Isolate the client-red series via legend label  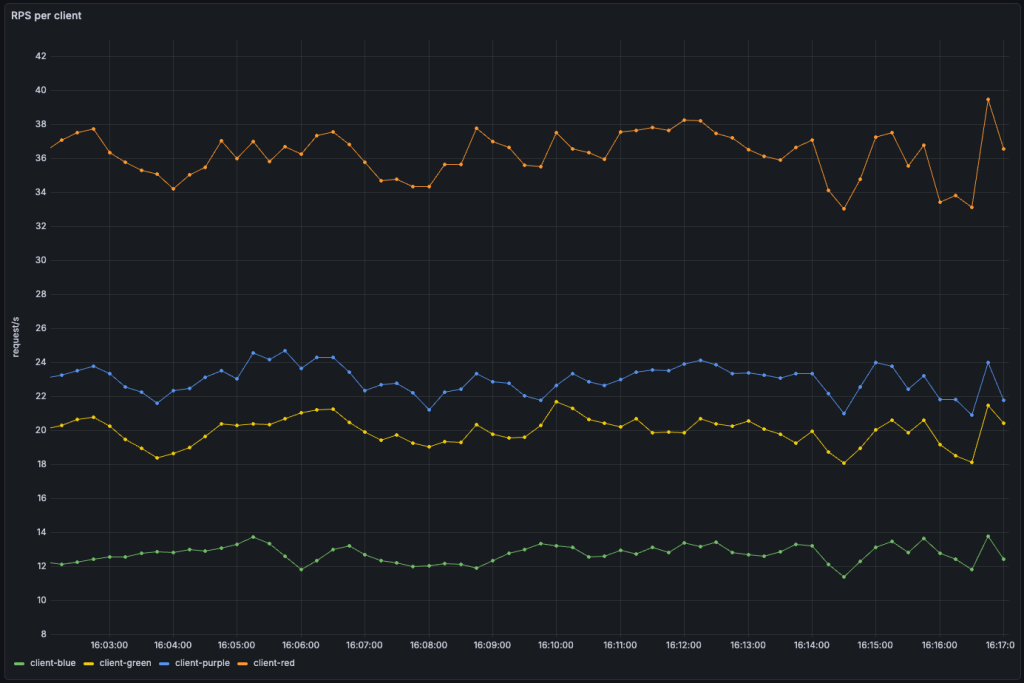(x=274, y=663)
